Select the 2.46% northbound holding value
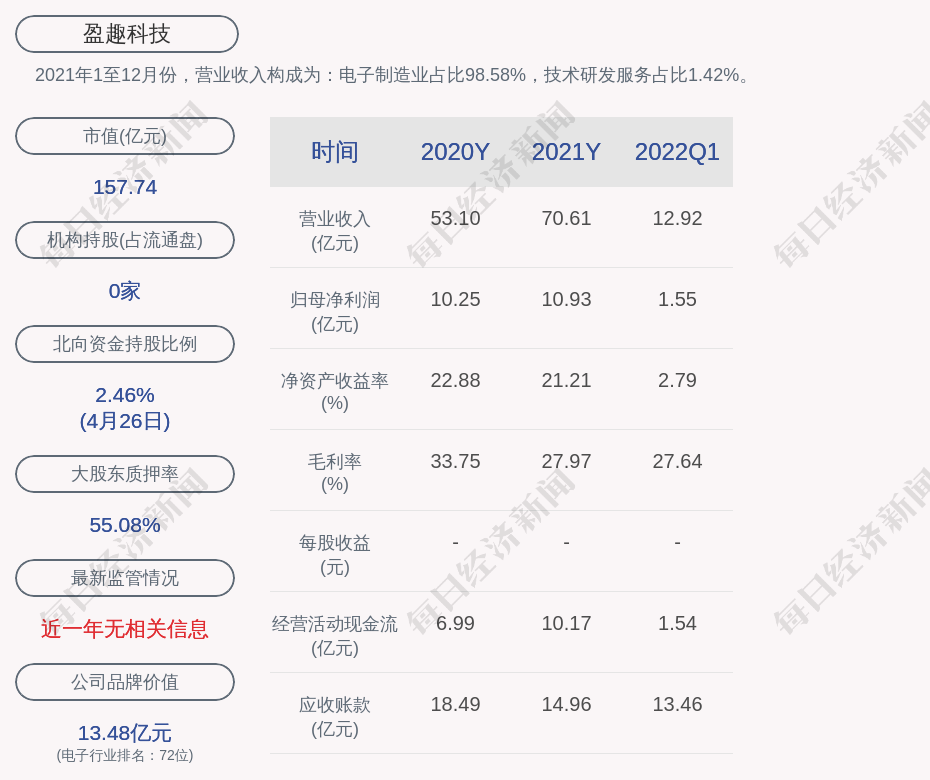Image resolution: width=930 pixels, height=780 pixels. pyautogui.click(x=125, y=395)
